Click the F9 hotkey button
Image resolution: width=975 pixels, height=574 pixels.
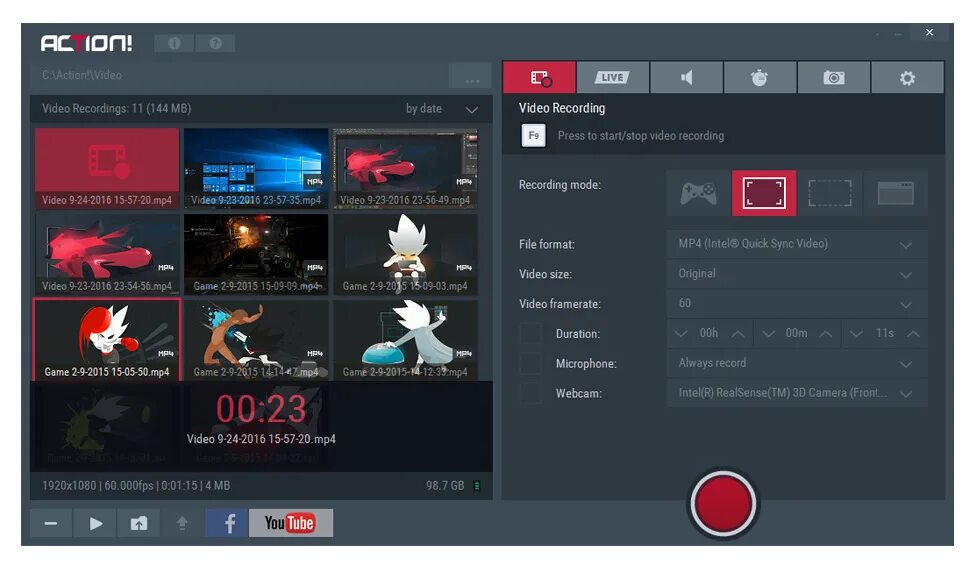[x=534, y=136]
